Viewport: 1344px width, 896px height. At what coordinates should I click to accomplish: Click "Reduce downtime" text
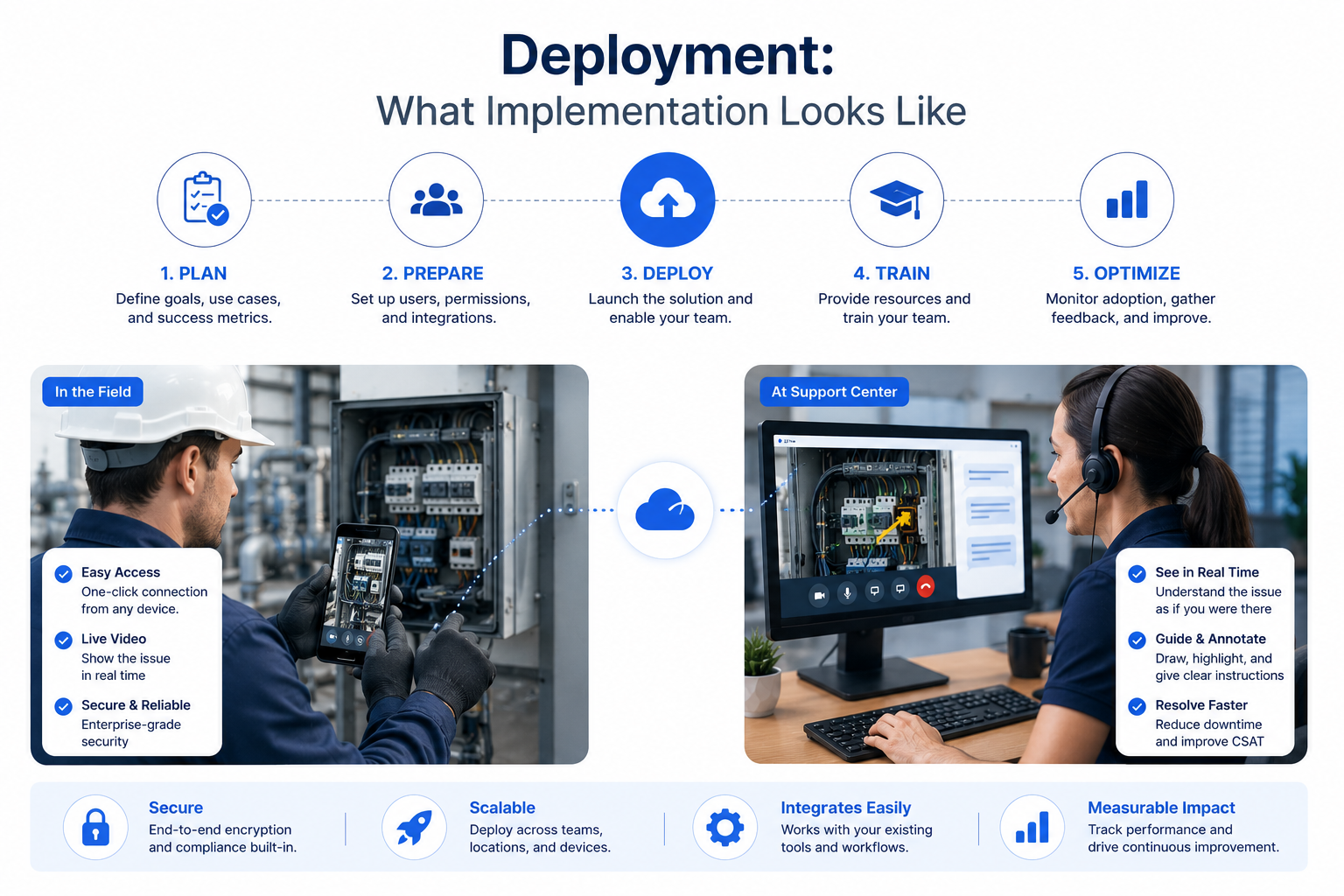1208,724
